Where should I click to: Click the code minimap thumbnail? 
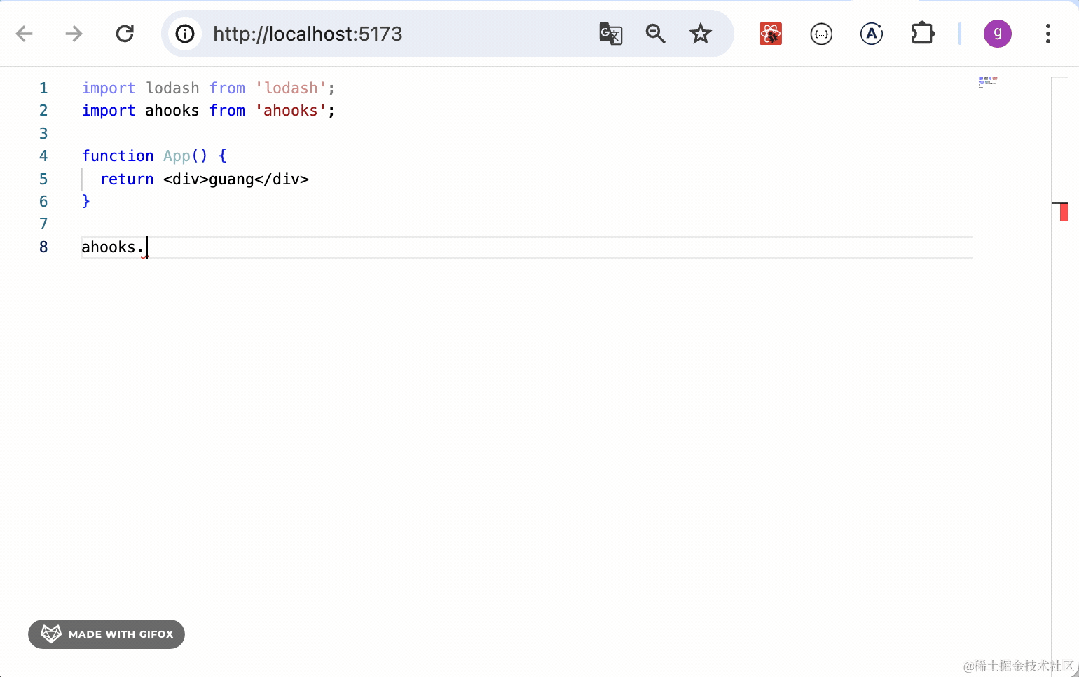[x=987, y=82]
